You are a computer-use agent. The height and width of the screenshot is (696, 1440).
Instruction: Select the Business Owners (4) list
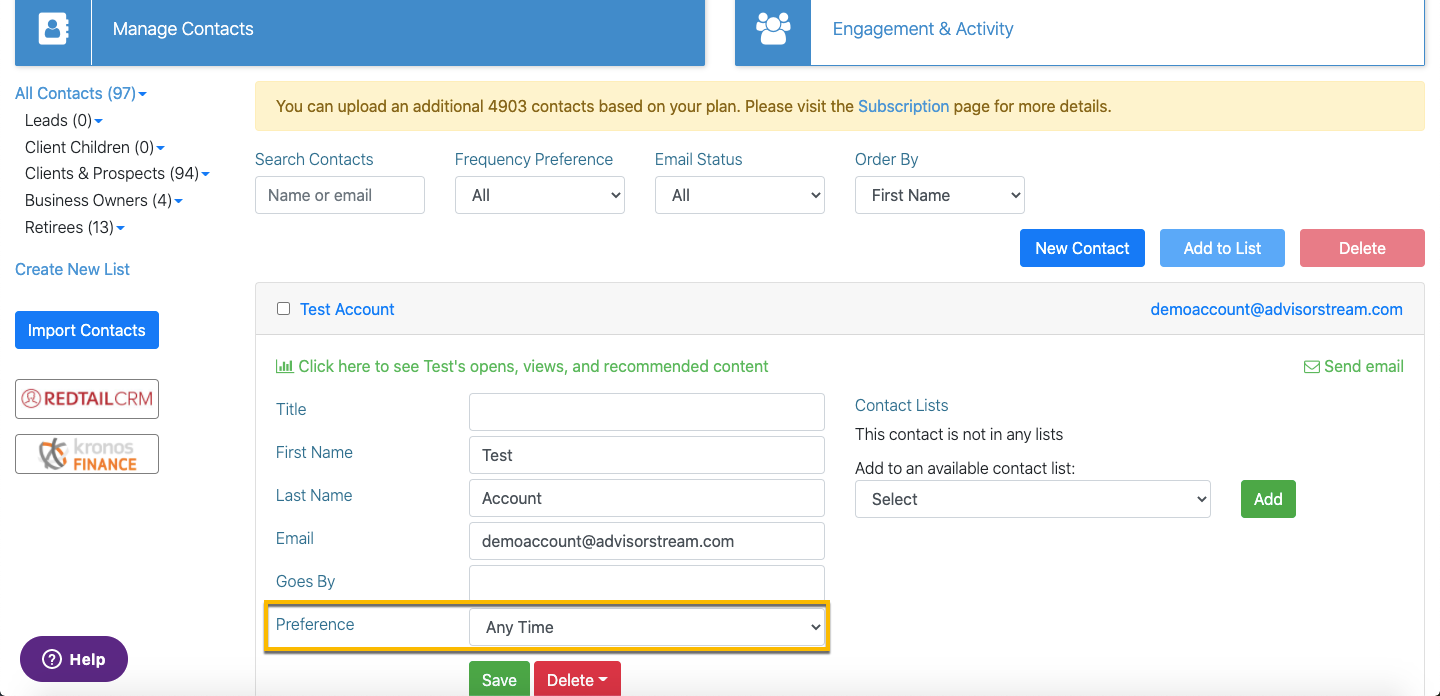click(98, 200)
